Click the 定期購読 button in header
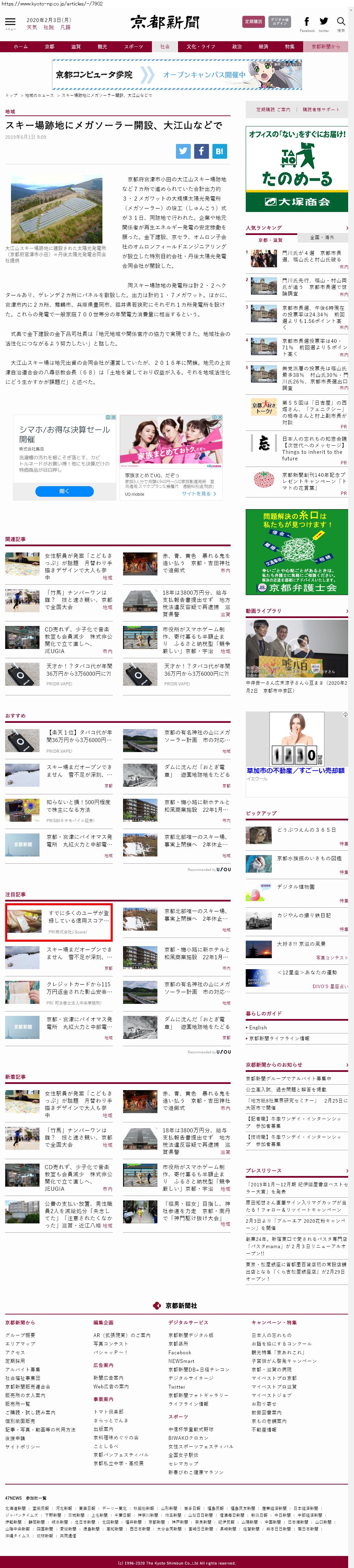 253,22
